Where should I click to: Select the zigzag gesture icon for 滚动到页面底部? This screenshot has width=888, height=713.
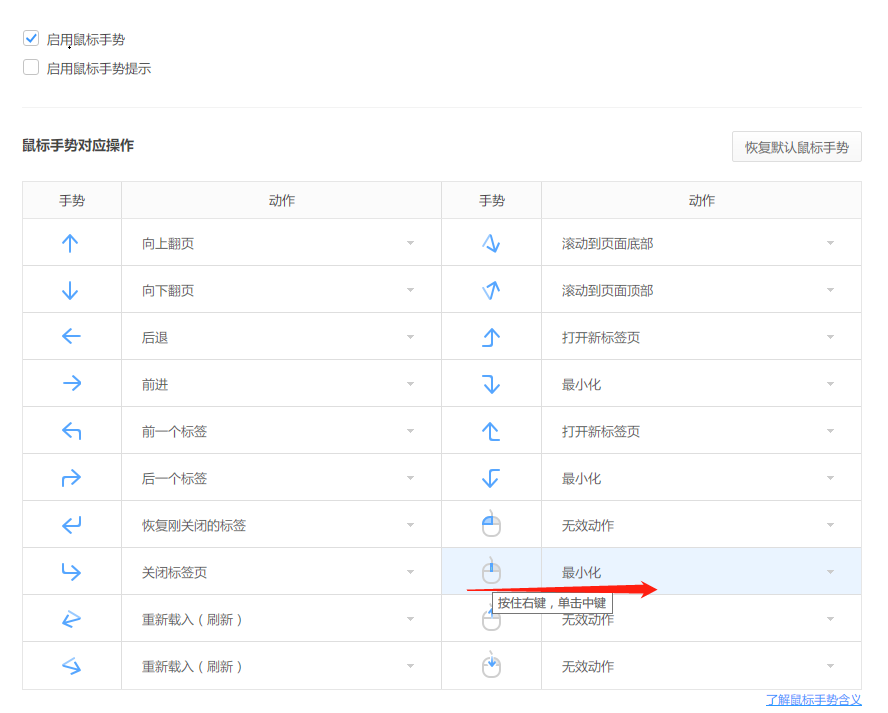coord(490,243)
